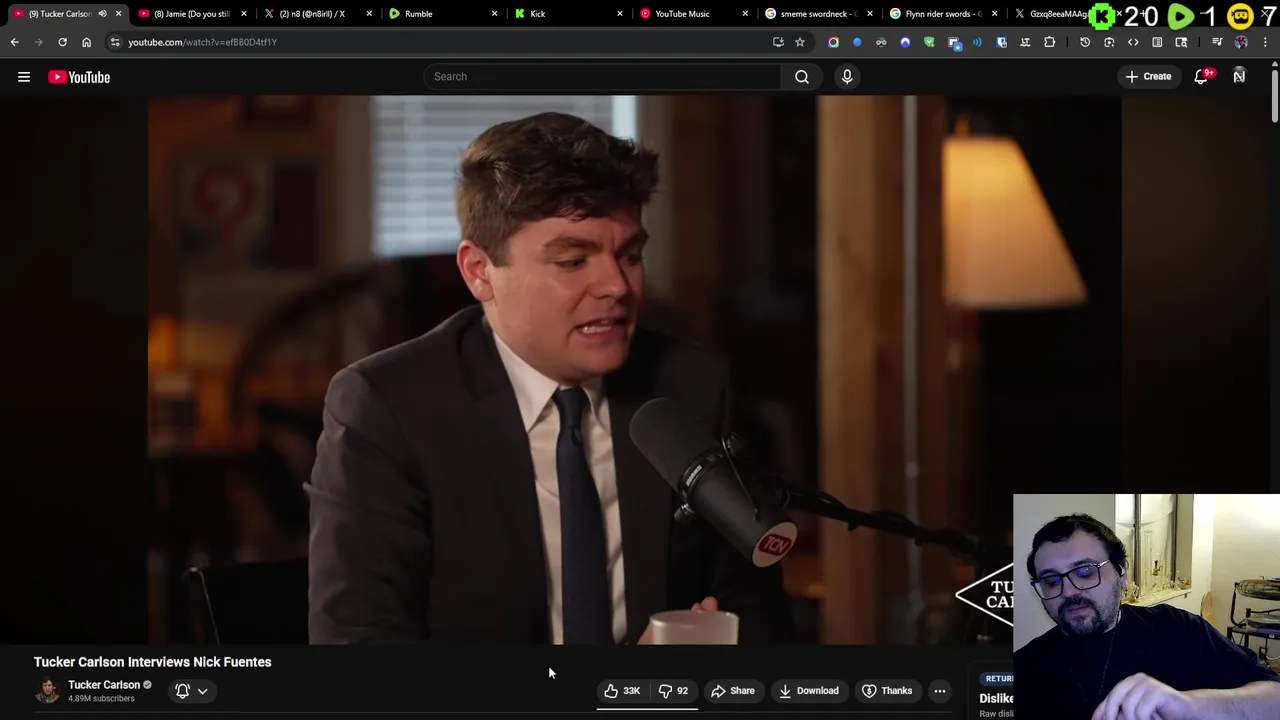Viewport: 1280px width, 720px height.
Task: Open the Chrome profile avatar
Action: 1241,42
